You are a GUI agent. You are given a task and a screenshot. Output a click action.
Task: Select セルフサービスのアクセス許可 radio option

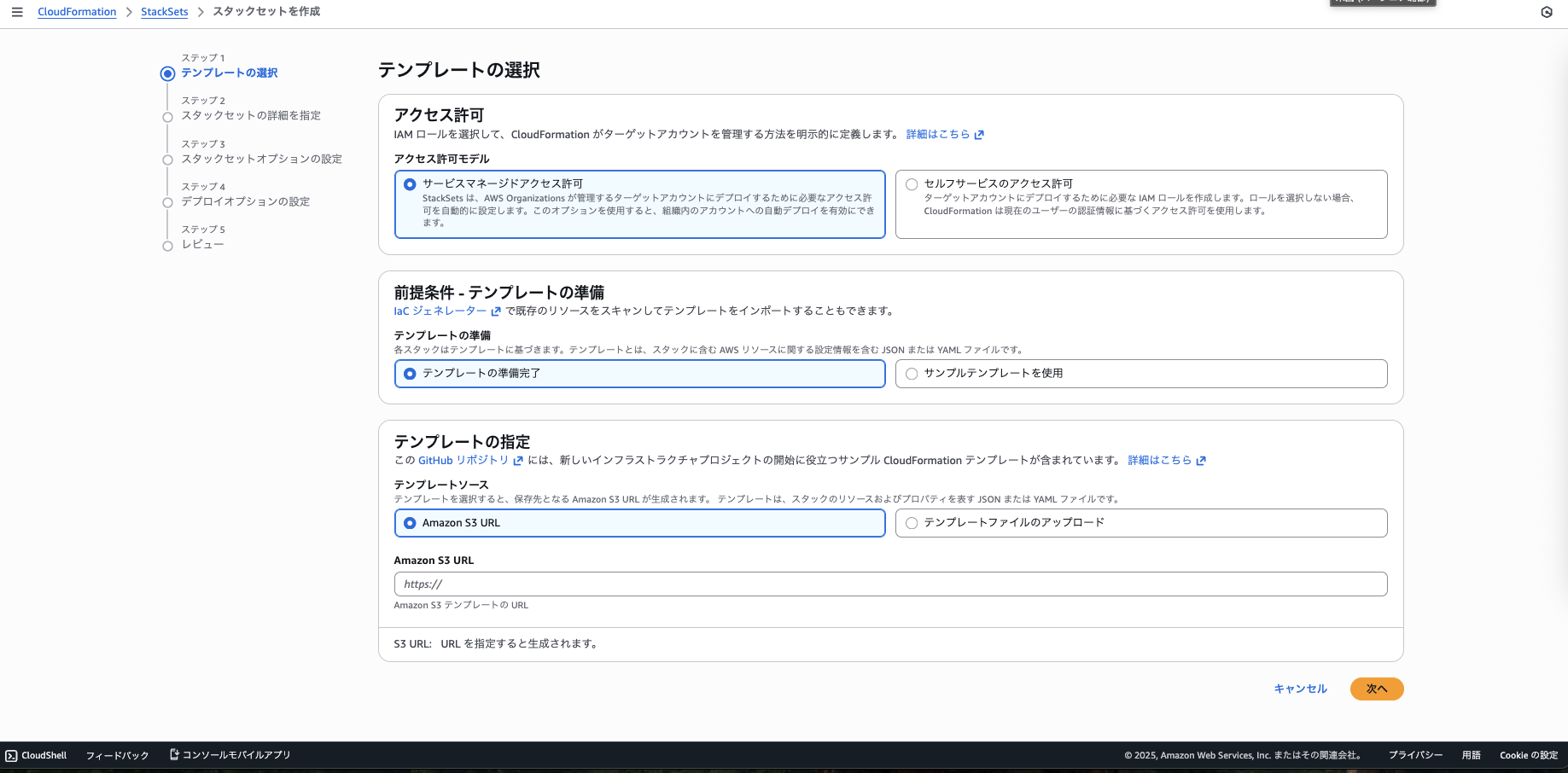pos(911,183)
